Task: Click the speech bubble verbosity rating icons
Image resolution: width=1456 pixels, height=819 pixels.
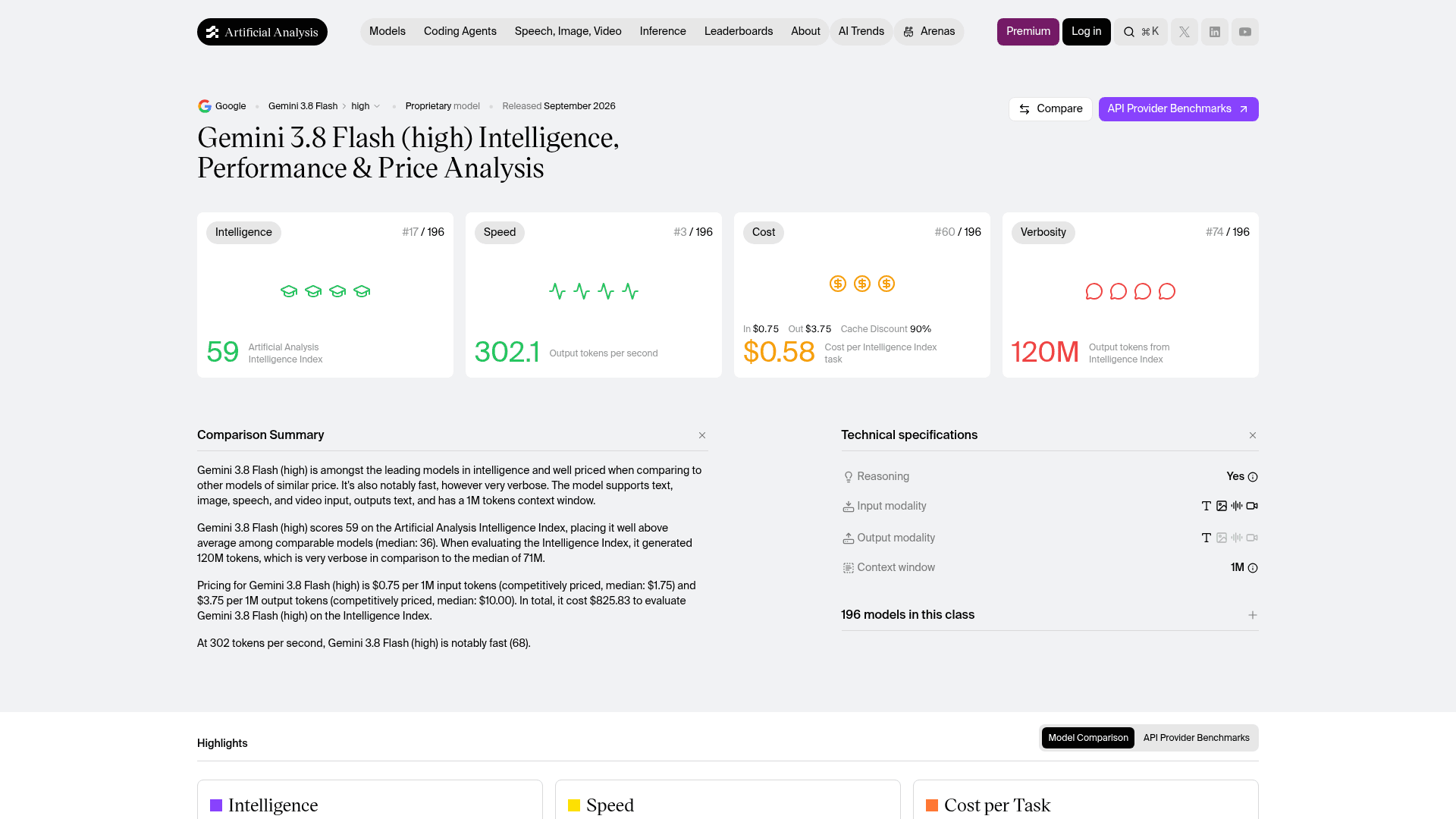Action: [1131, 291]
